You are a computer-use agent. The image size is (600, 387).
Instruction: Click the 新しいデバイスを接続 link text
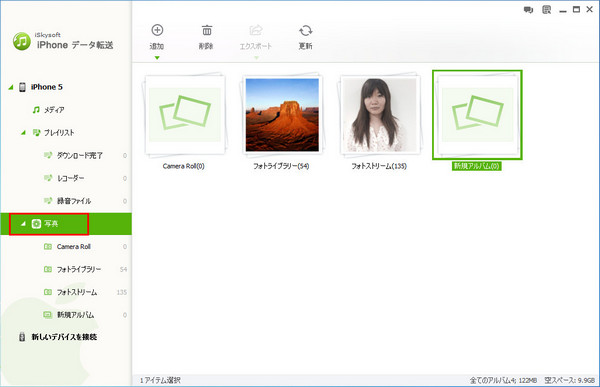pyautogui.click(x=64, y=337)
